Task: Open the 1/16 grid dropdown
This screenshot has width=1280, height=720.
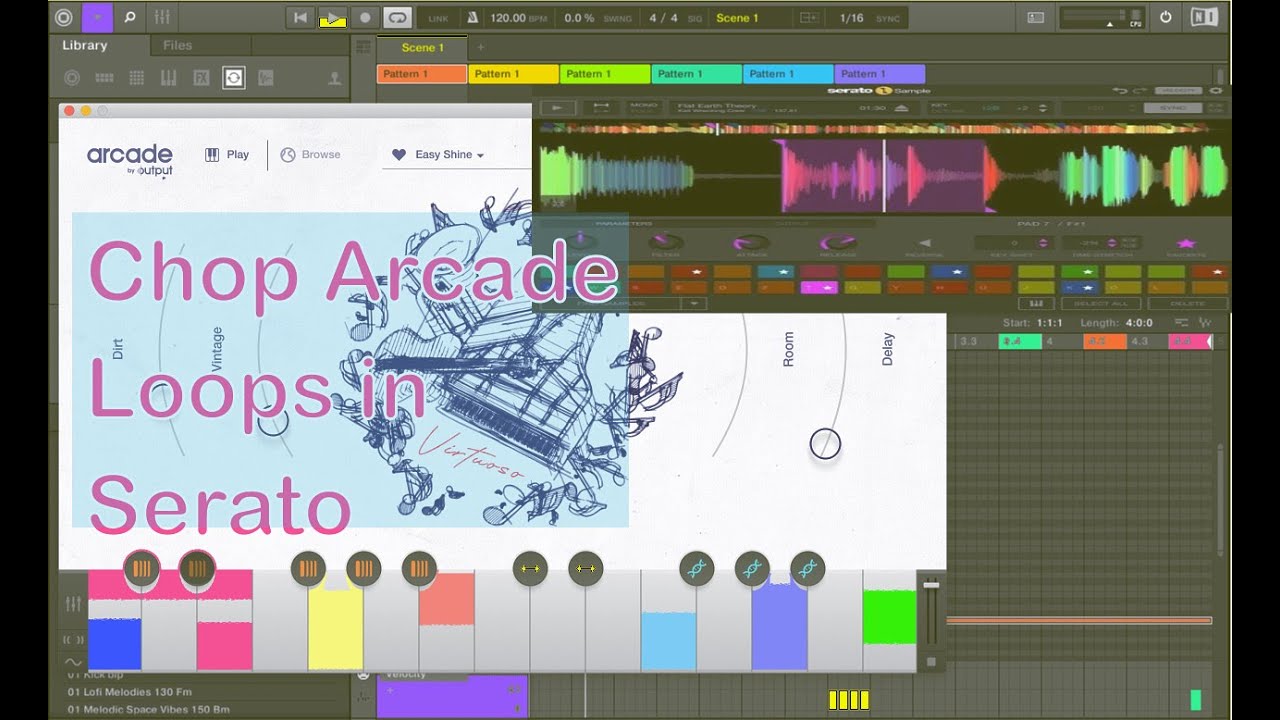Action: click(x=850, y=18)
